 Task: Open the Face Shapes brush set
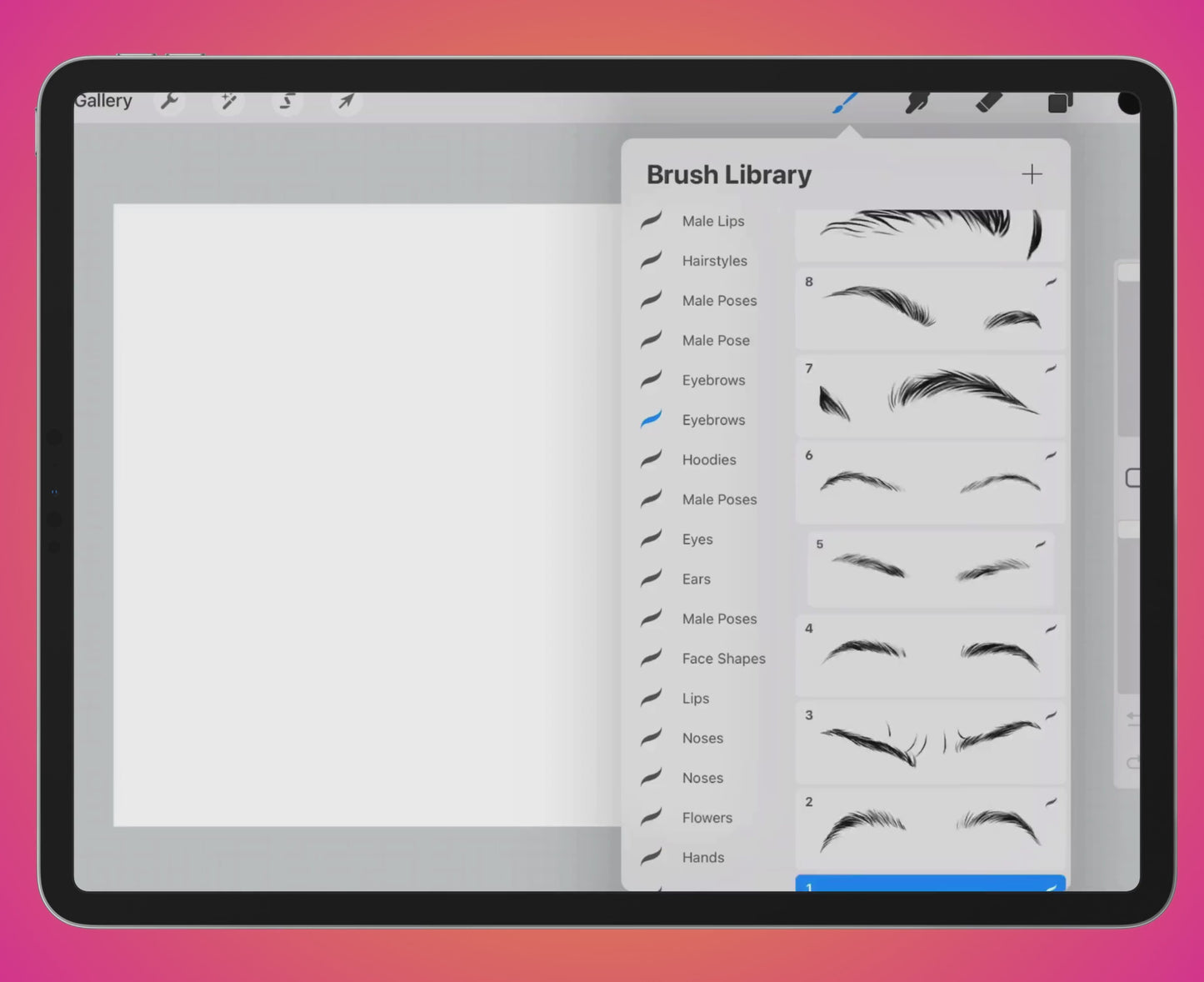[x=724, y=659]
